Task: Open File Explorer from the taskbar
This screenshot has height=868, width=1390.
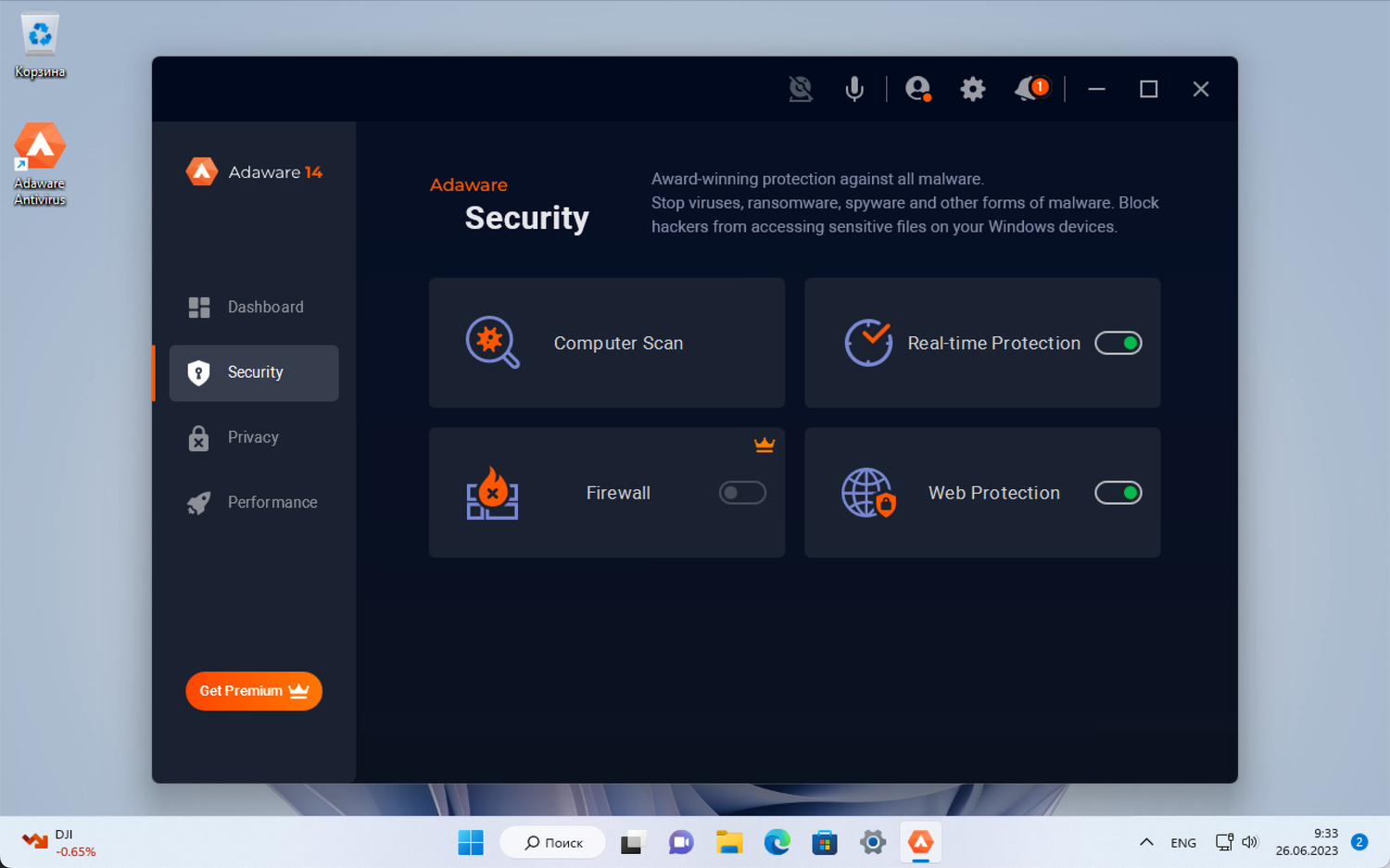Action: click(x=729, y=842)
